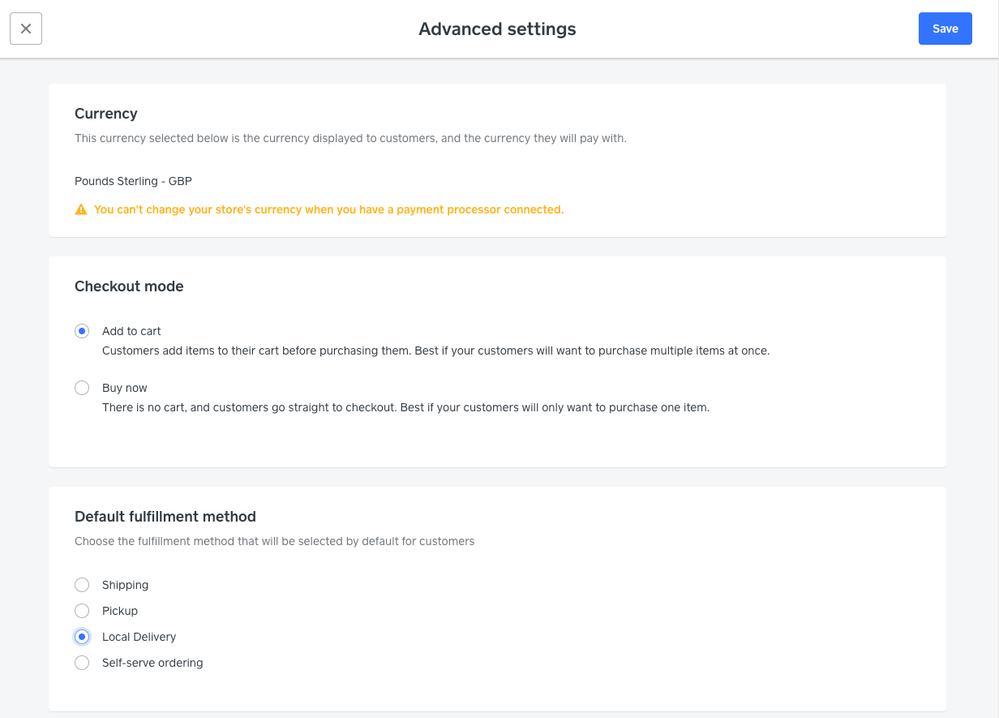999x718 pixels.
Task: Click the orange warning triangle icon
Action: [x=81, y=210]
